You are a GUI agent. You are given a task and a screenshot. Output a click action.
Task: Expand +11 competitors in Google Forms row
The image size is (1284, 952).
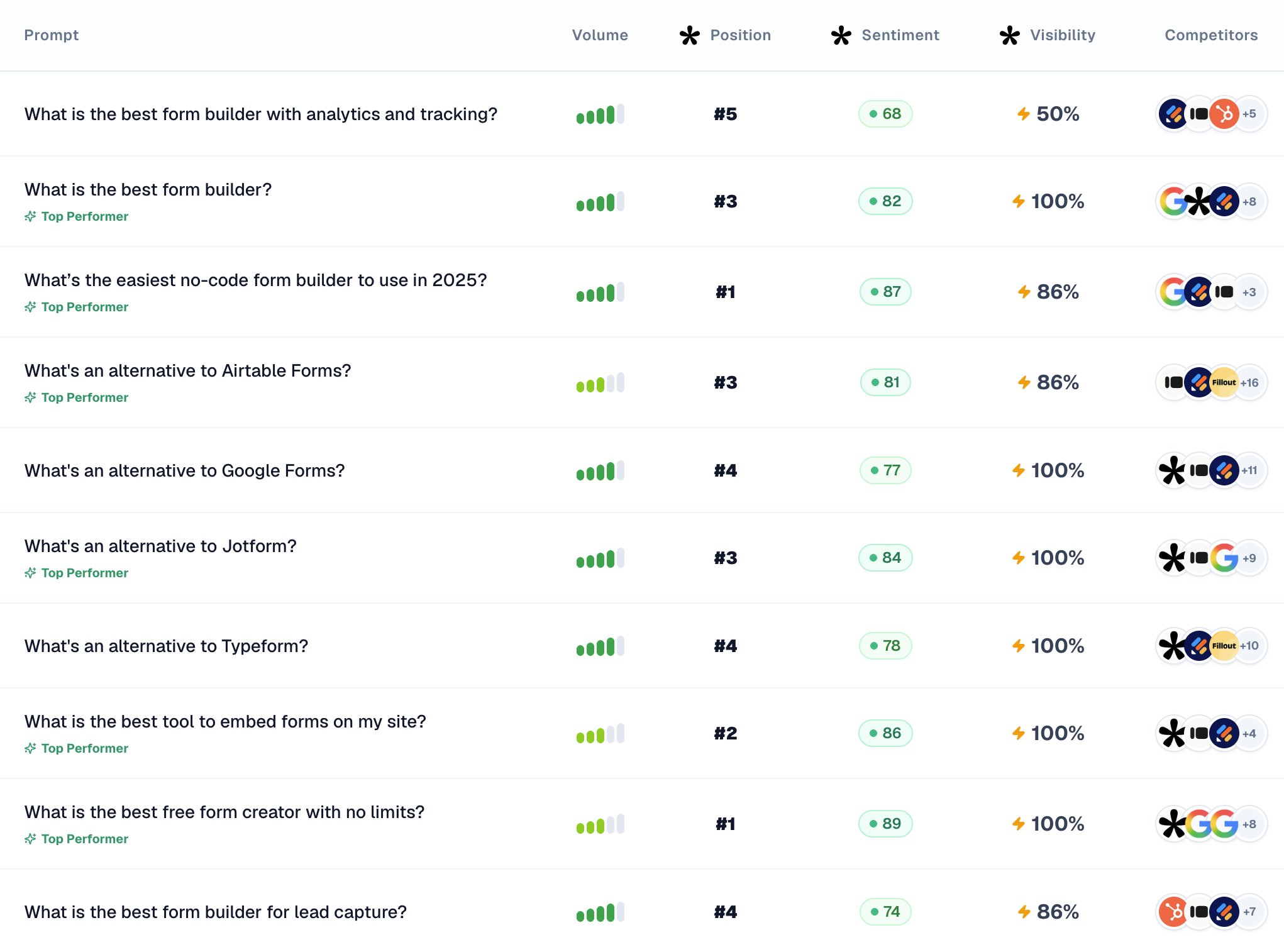coord(1249,470)
